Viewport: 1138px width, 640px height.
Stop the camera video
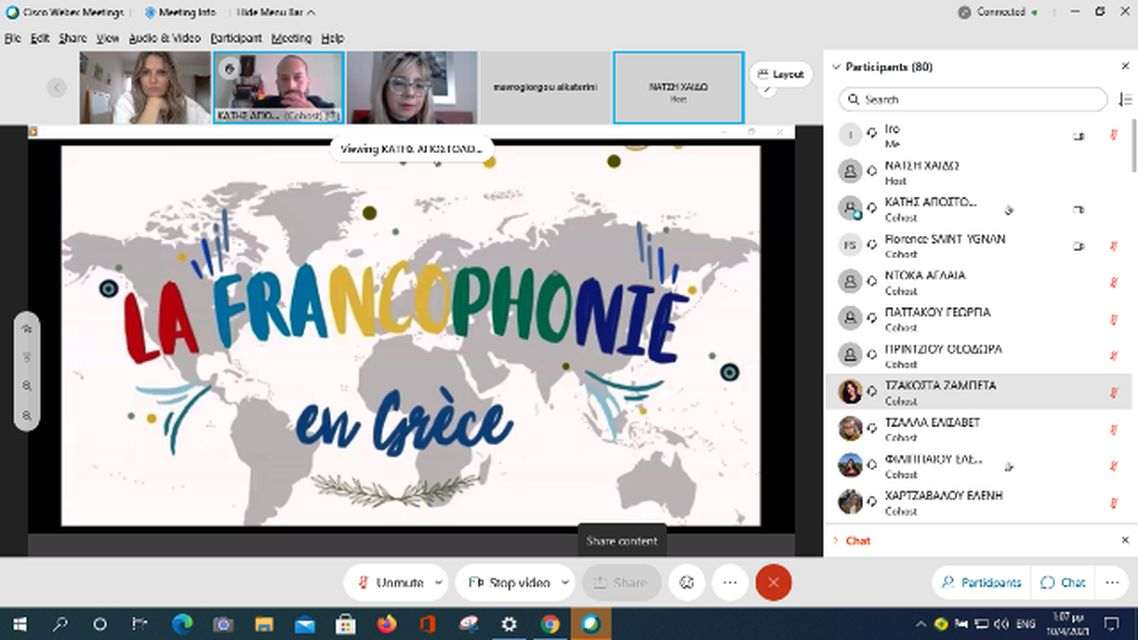(x=508, y=582)
